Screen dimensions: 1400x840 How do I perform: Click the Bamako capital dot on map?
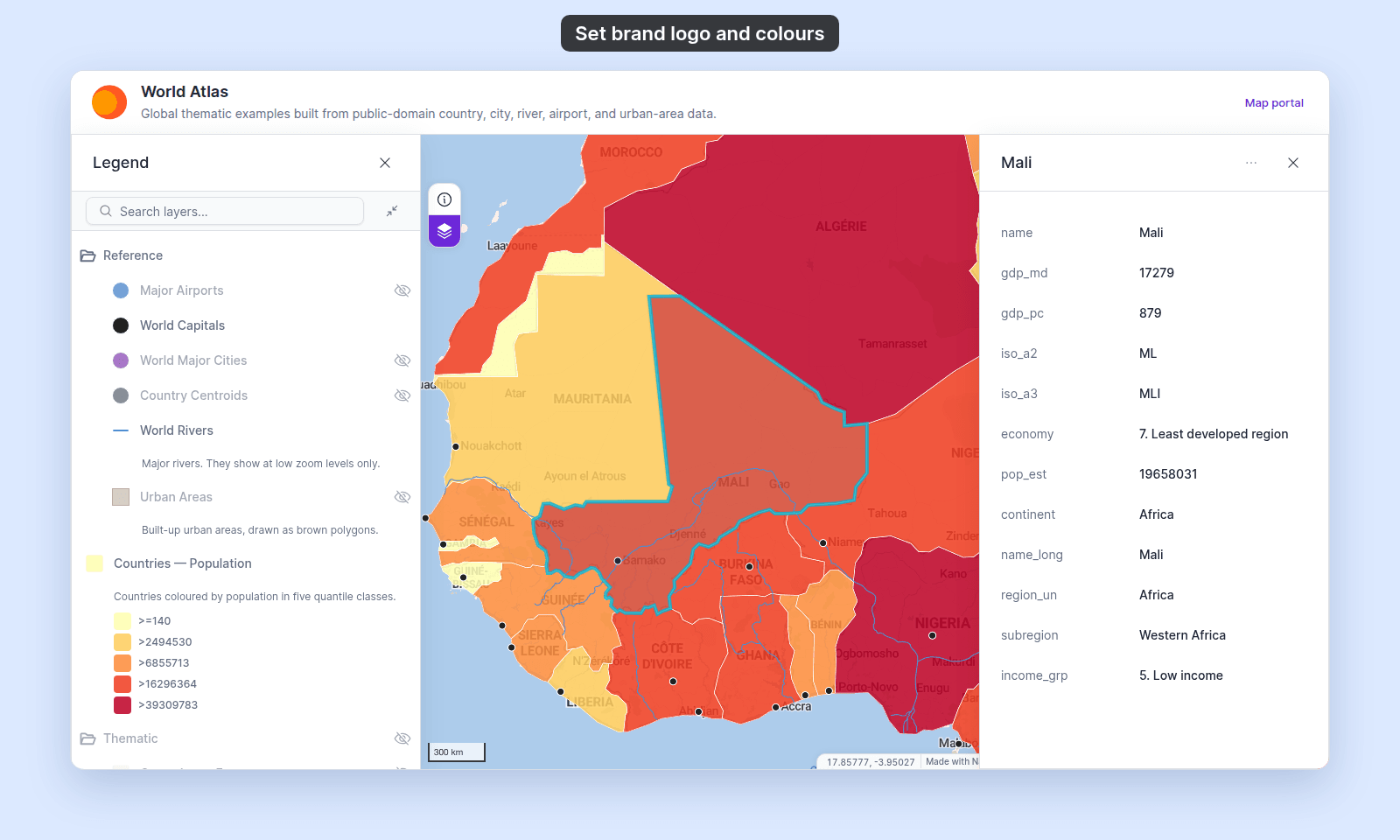click(618, 561)
